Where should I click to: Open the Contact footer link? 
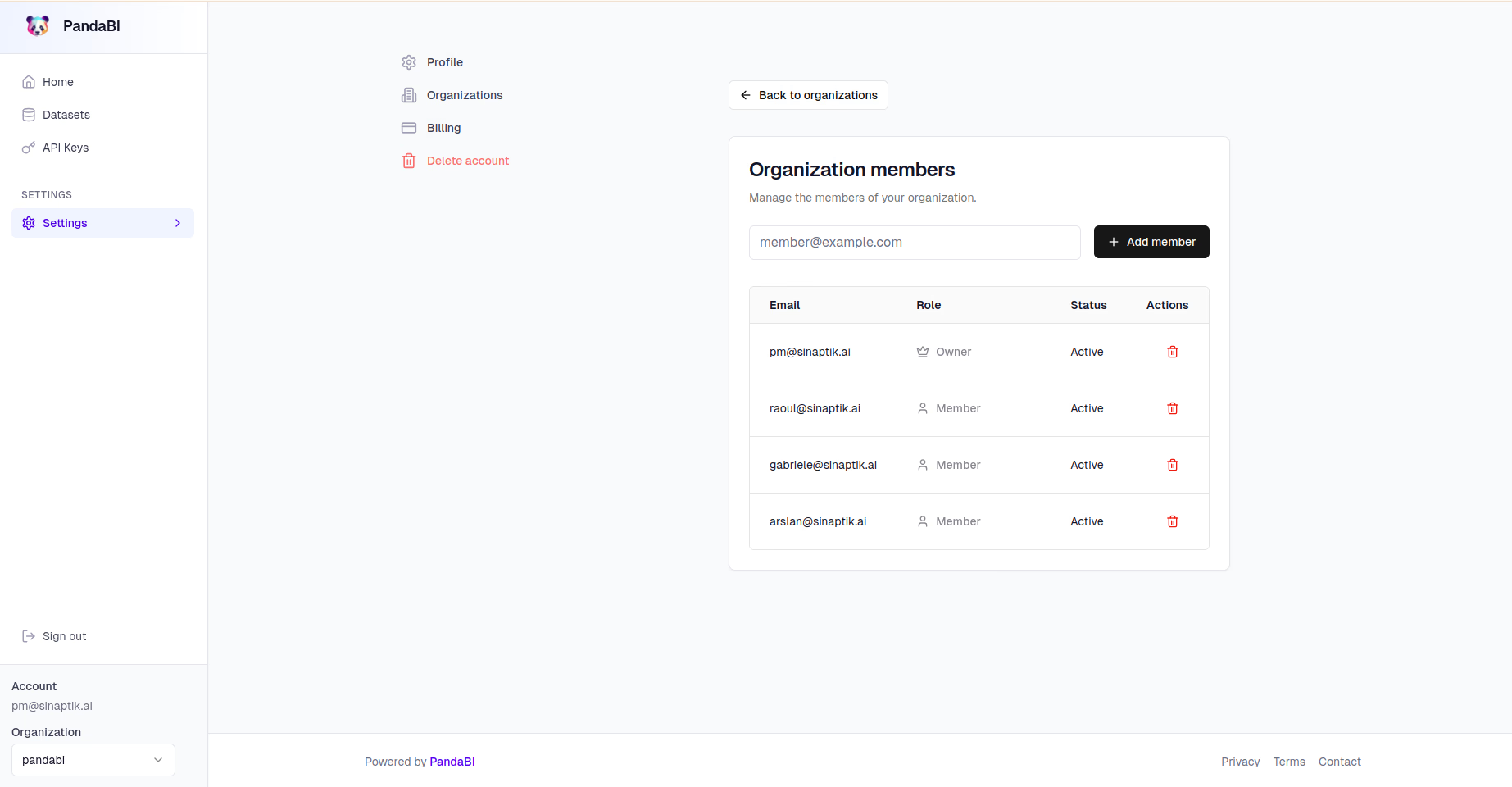[x=1340, y=762]
